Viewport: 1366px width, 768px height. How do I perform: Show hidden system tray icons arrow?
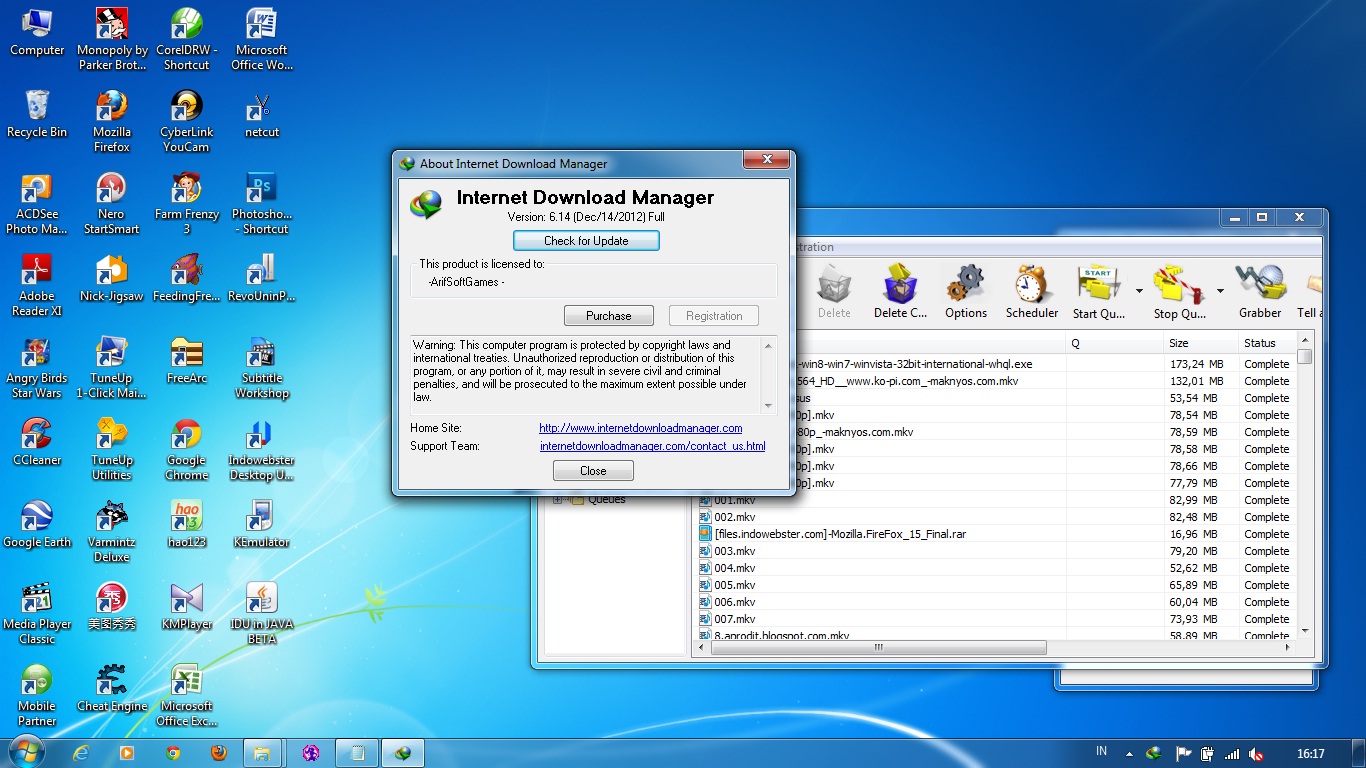coord(1129,754)
